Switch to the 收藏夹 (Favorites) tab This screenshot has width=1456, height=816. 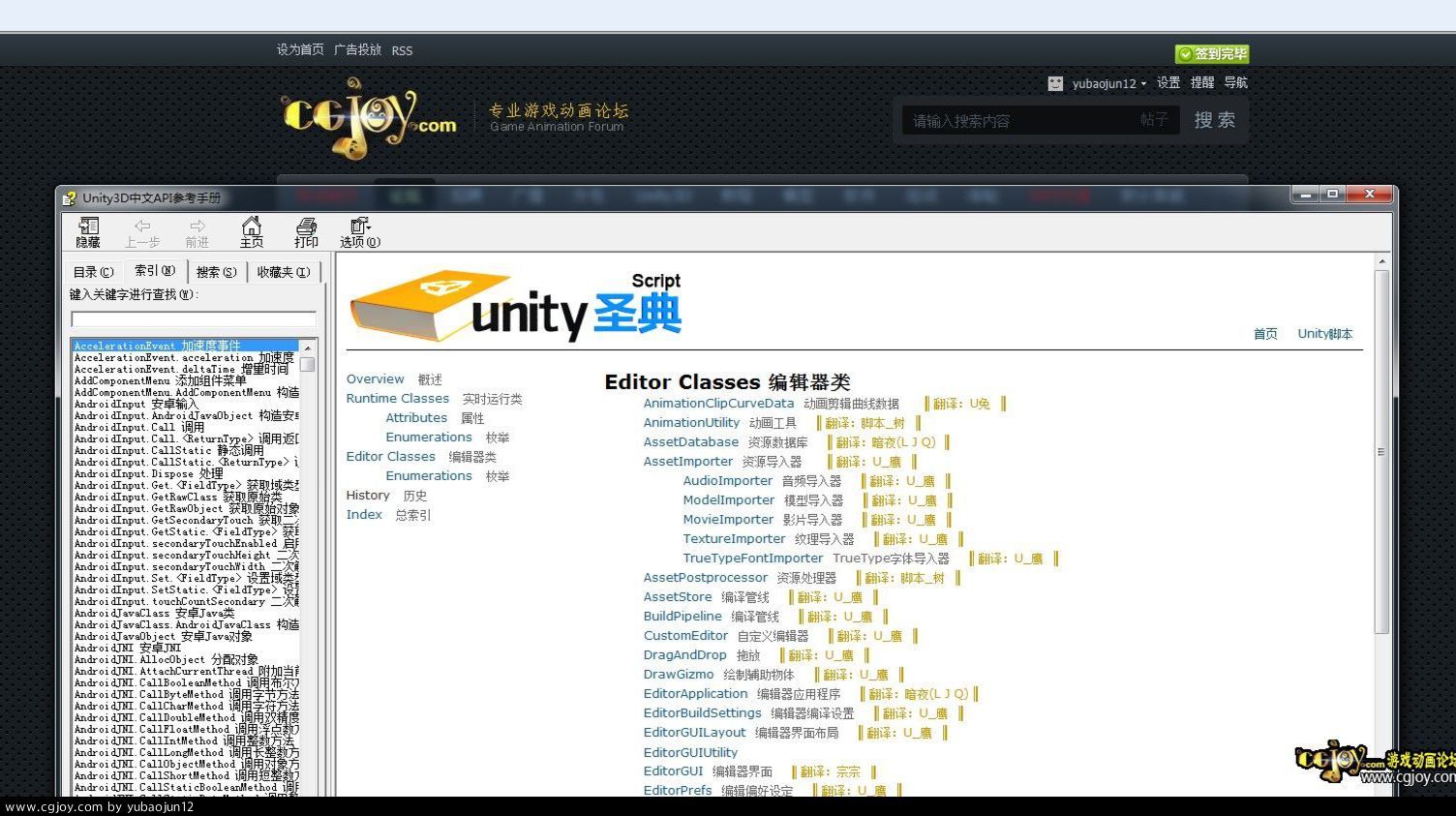[x=284, y=272]
